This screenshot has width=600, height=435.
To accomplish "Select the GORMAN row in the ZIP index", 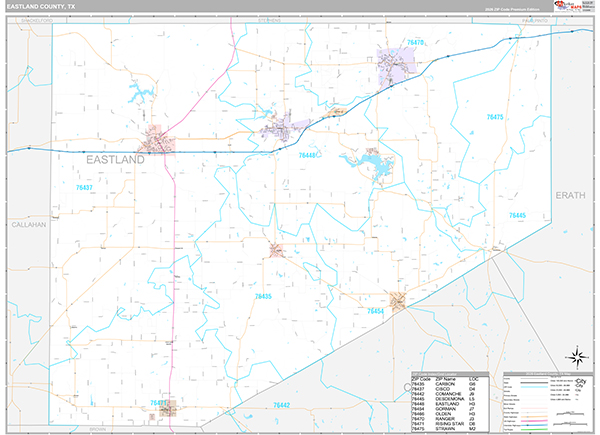I will [x=450, y=409].
